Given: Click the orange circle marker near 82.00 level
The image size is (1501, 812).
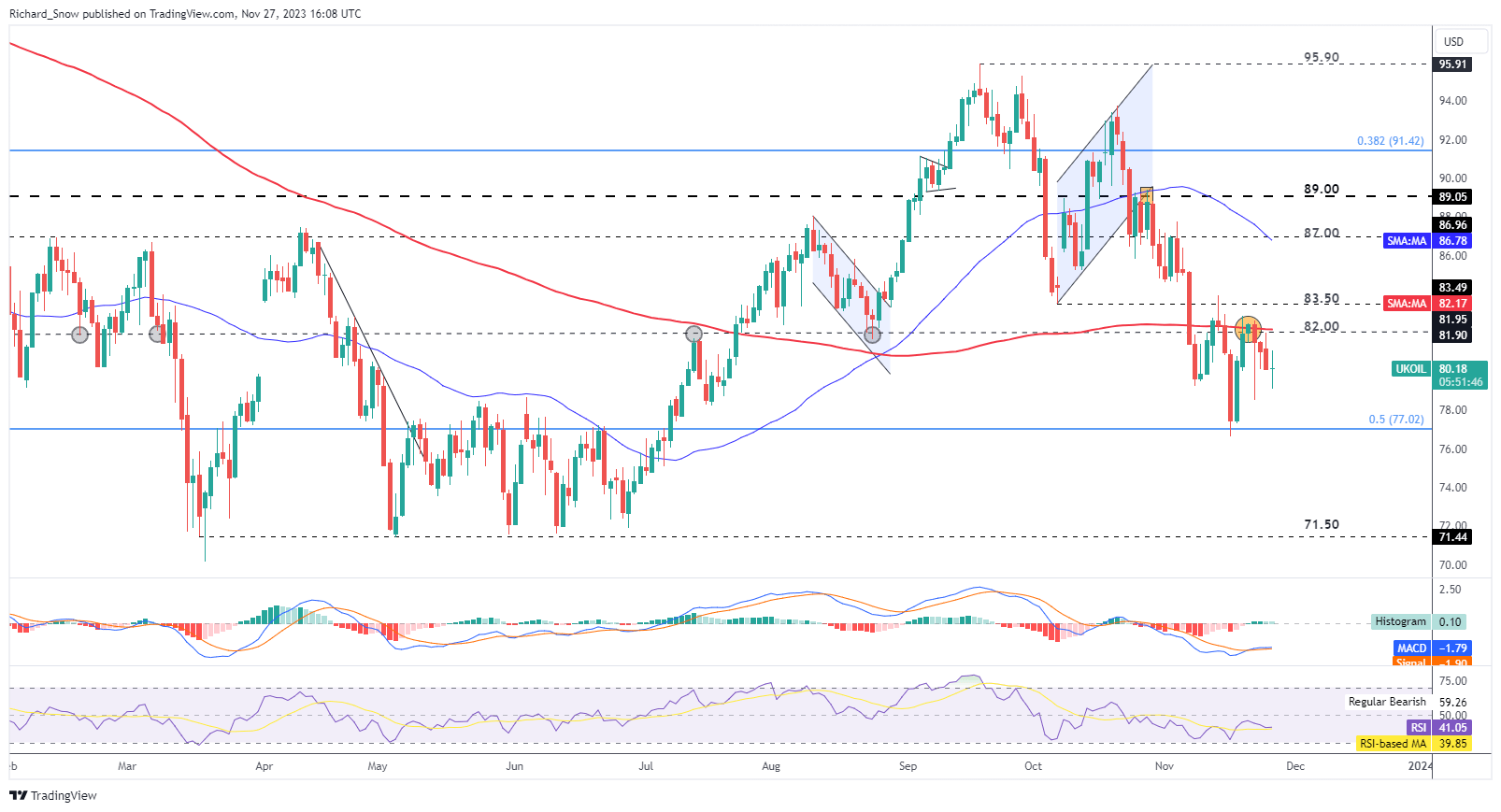Looking at the screenshot, I should (1248, 328).
